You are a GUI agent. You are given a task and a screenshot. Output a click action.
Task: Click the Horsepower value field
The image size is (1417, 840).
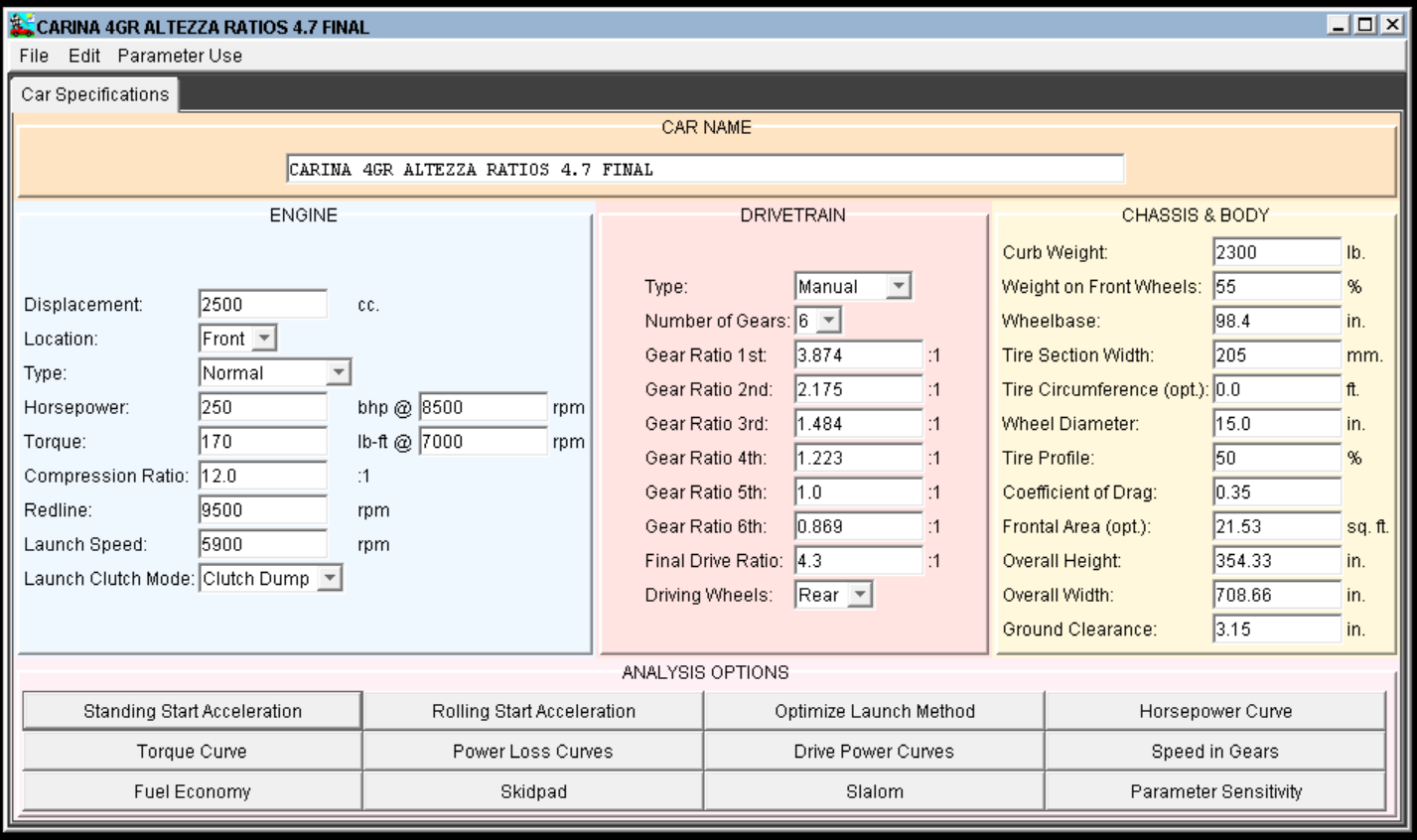coord(263,407)
